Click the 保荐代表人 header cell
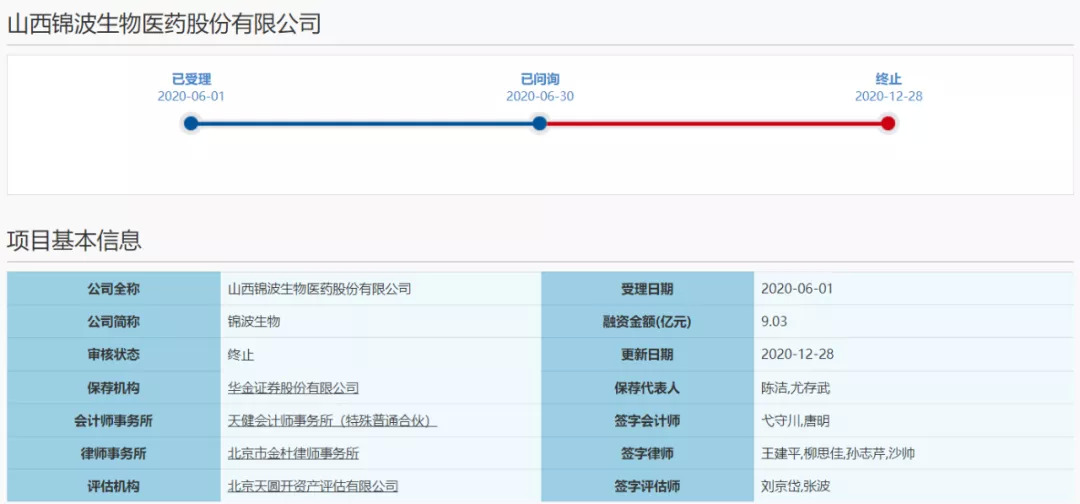Image resolution: width=1080 pixels, height=504 pixels. pyautogui.click(x=647, y=388)
